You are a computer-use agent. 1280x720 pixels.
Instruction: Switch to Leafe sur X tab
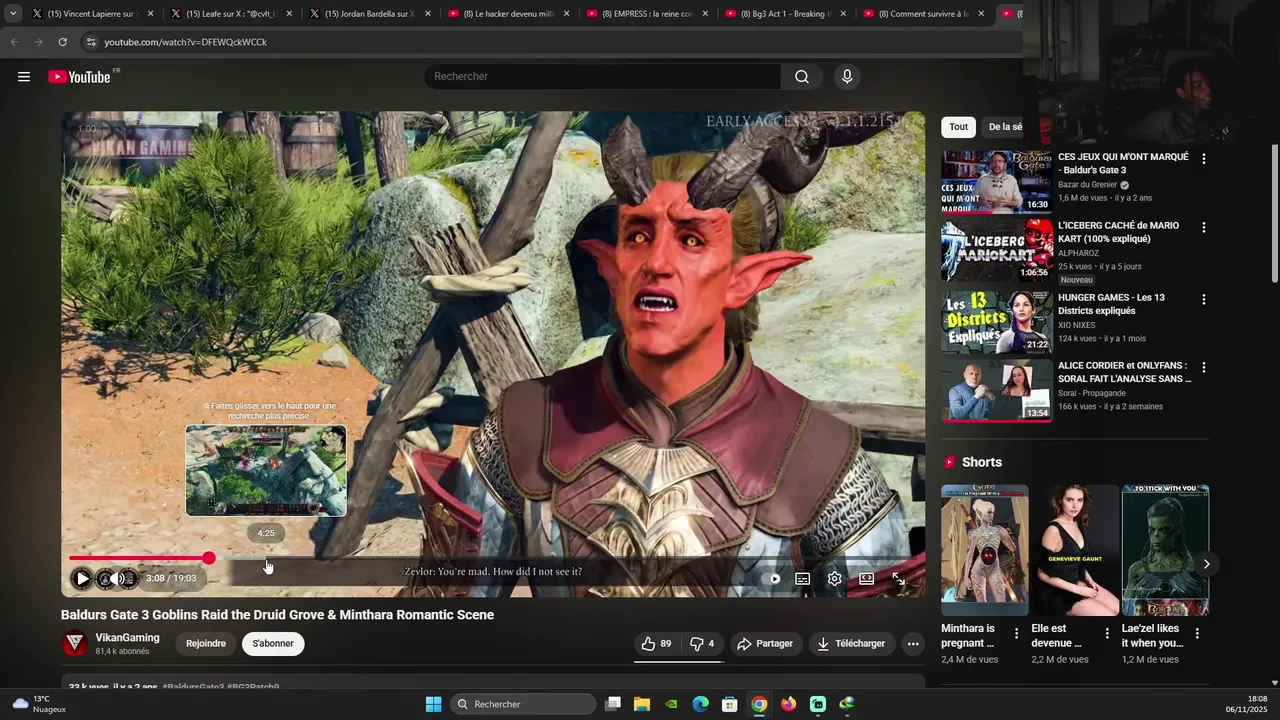[230, 14]
